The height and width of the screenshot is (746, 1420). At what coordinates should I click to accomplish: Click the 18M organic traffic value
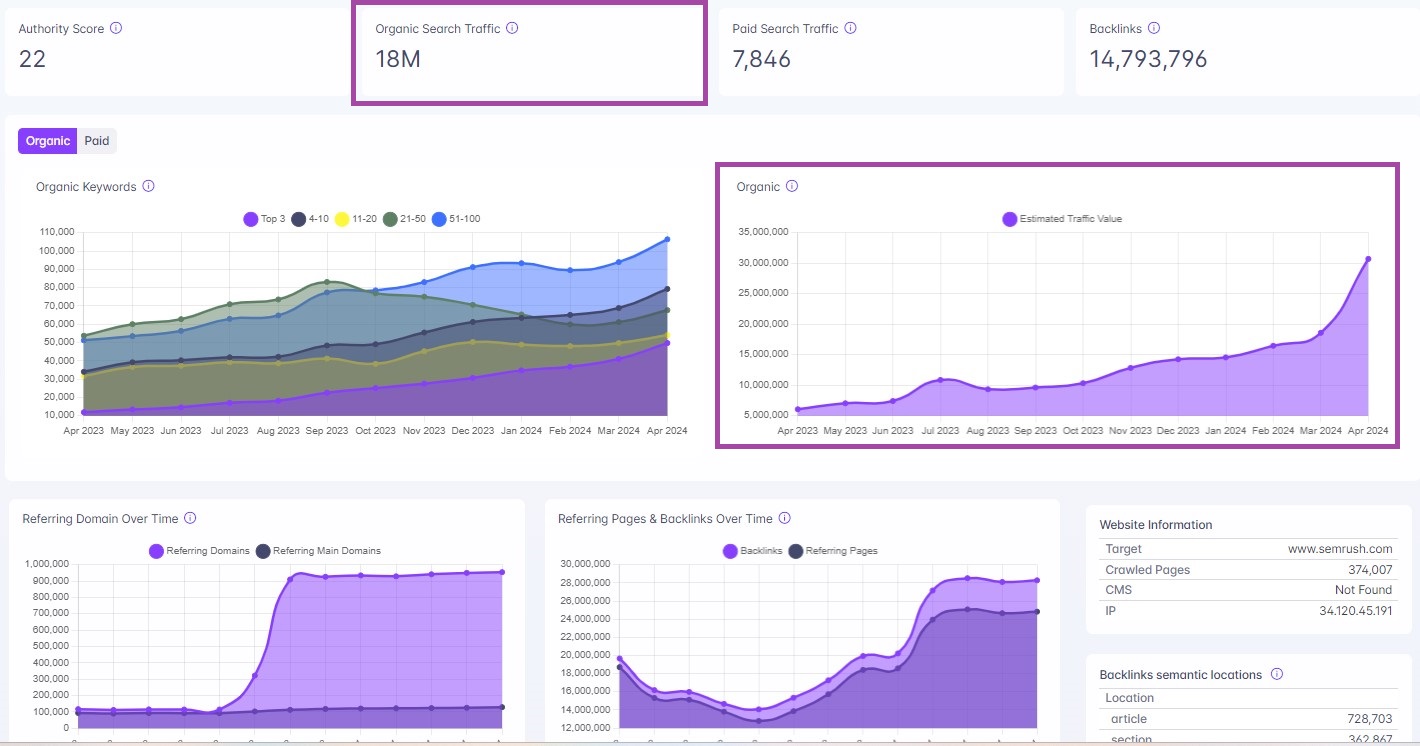[x=398, y=59]
